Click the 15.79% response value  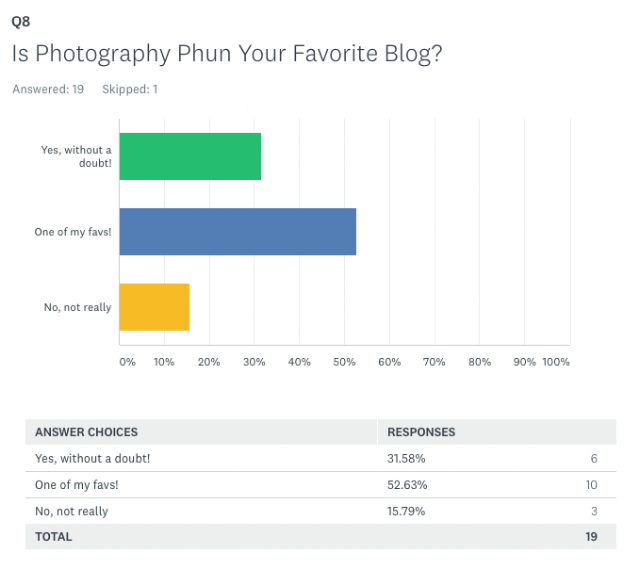point(406,511)
